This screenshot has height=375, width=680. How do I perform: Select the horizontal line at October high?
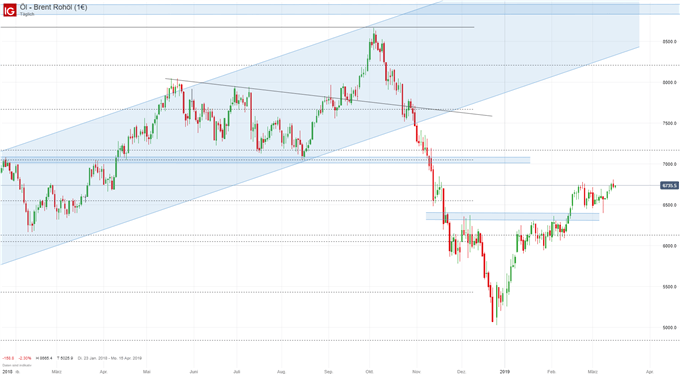coord(237,27)
